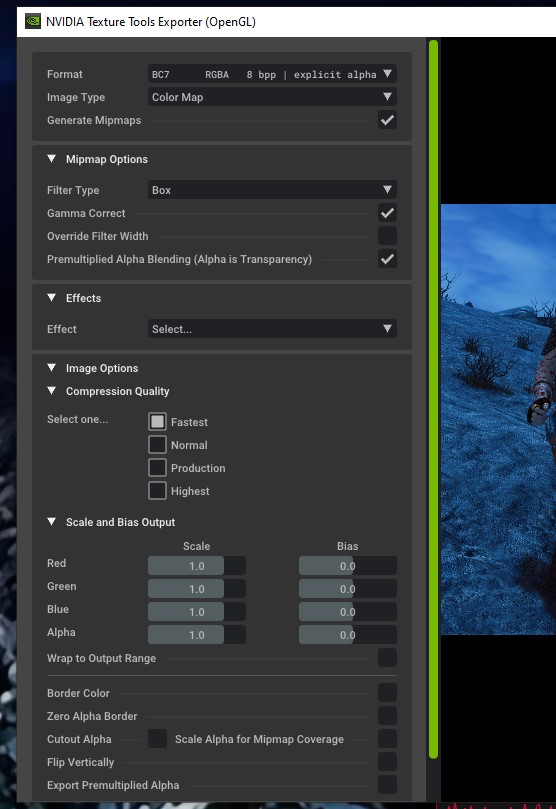Screen dimensions: 556x809
Task: Collapse the Mipmap Options section
Action: tap(52, 159)
